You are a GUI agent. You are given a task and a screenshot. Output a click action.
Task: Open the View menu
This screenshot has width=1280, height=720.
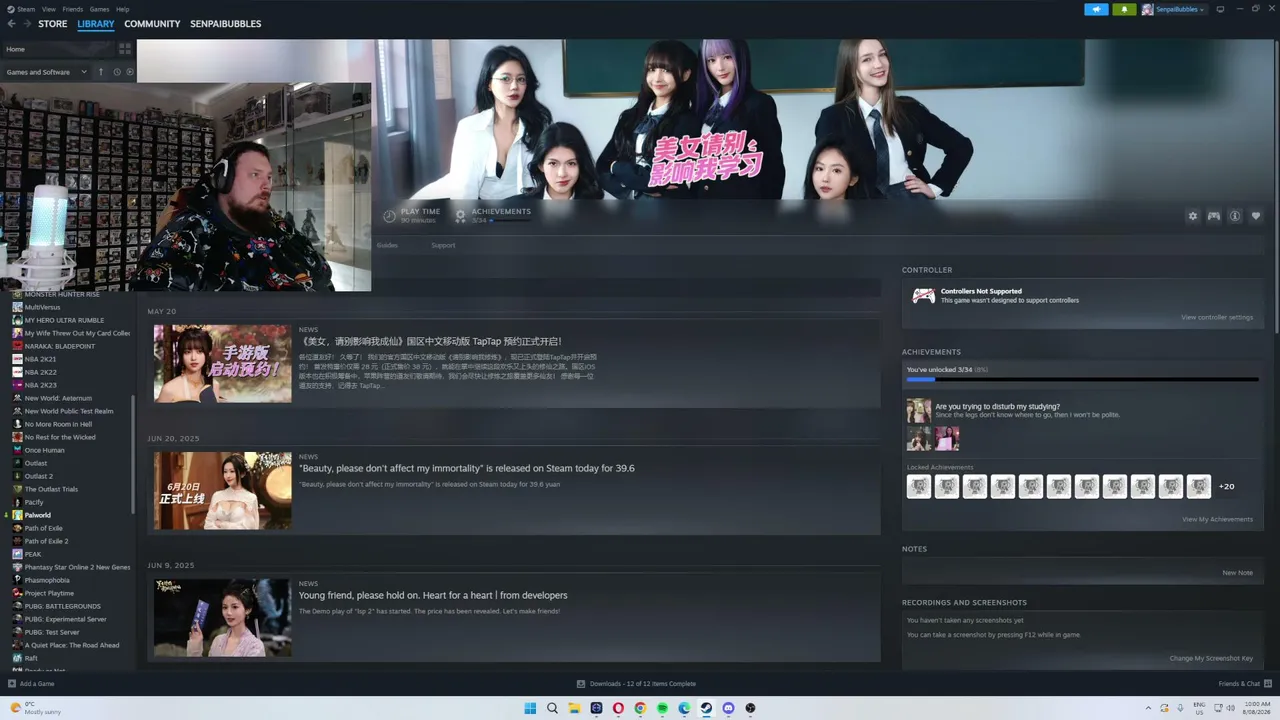pos(48,9)
